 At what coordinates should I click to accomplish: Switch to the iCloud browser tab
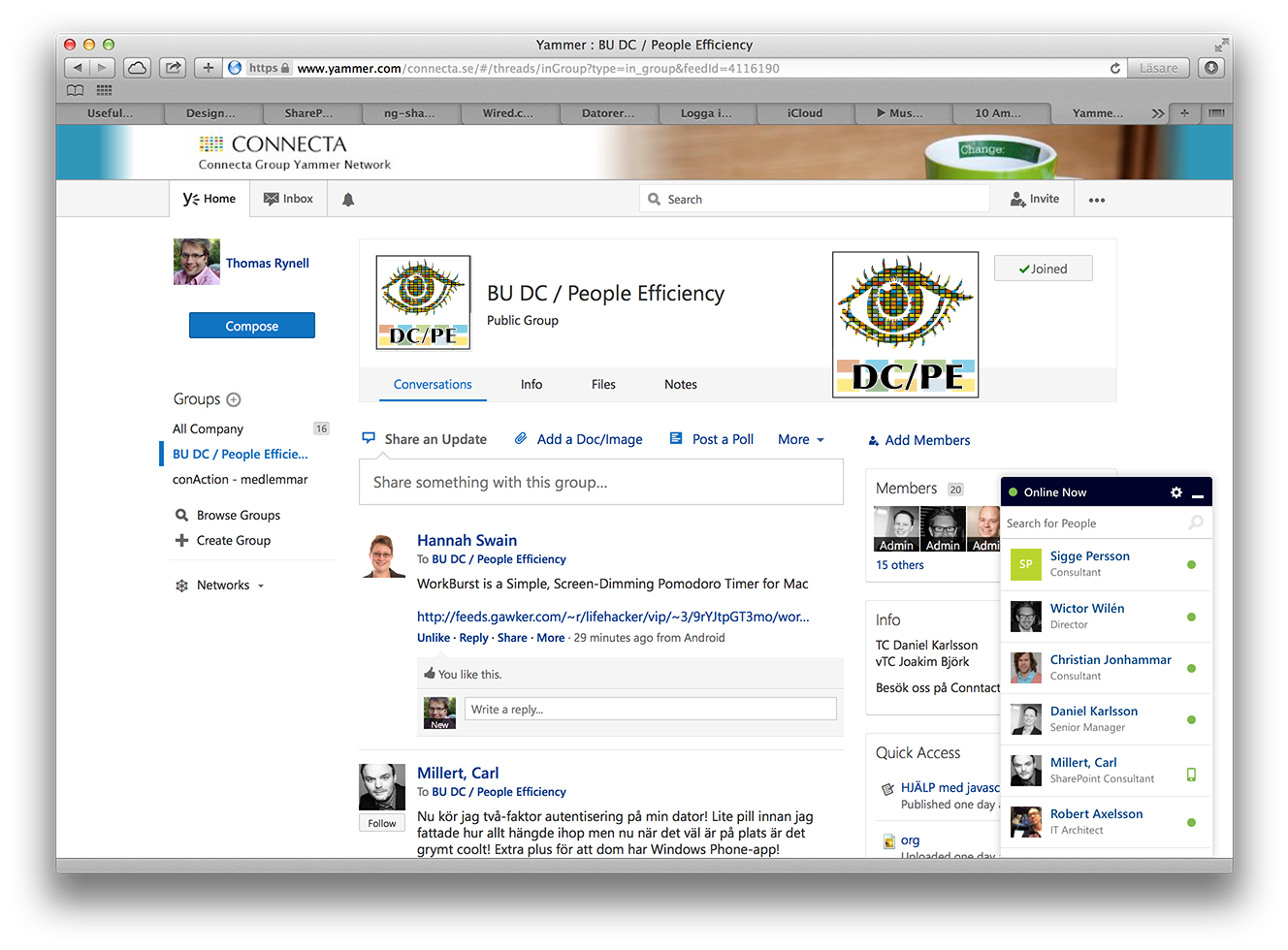[805, 113]
